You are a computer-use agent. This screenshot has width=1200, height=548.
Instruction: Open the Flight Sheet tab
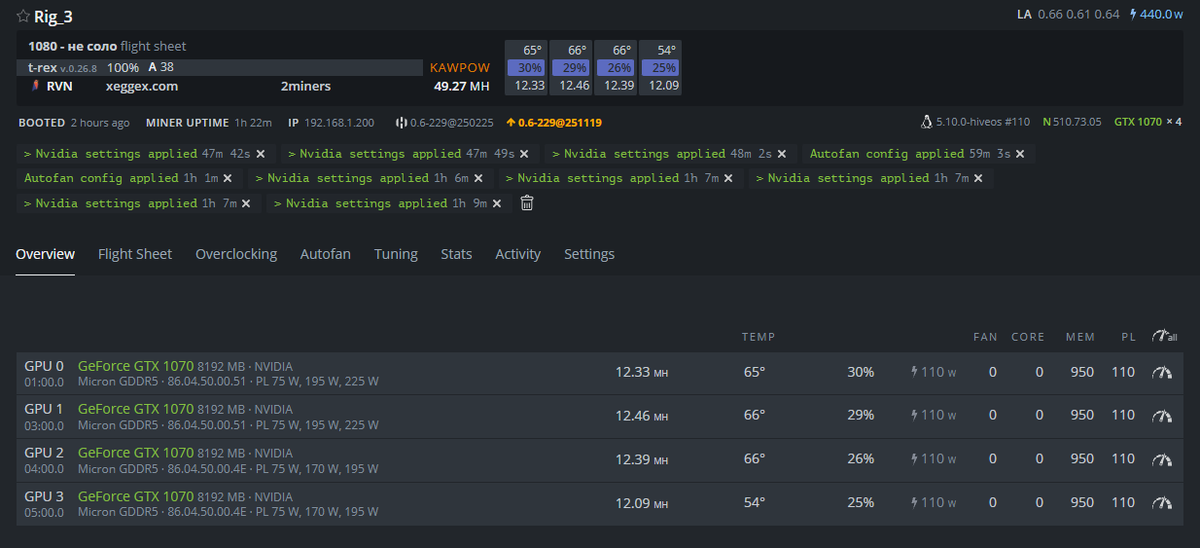[135, 254]
